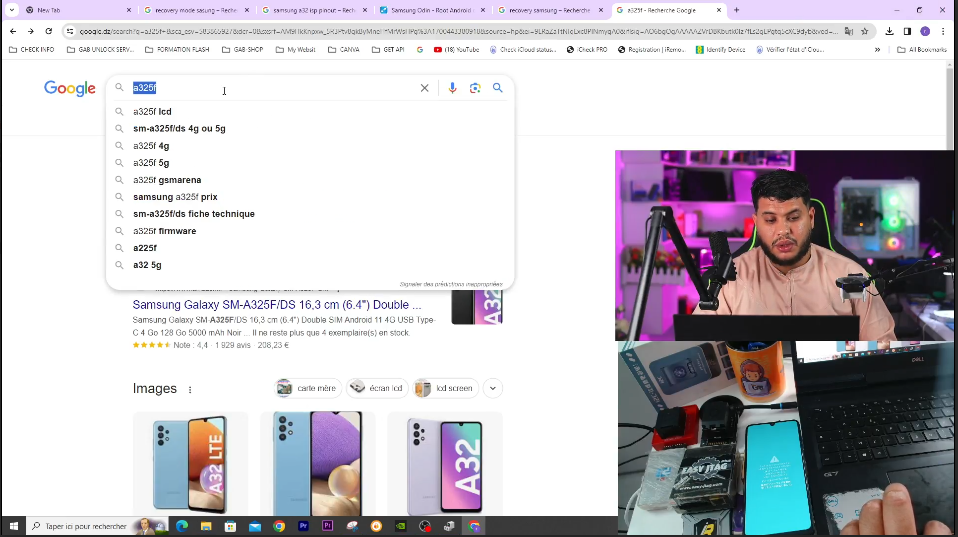Open the Registration iRemo bookmark
This screenshot has height=537, width=958.
pyautogui.click(x=652, y=49)
